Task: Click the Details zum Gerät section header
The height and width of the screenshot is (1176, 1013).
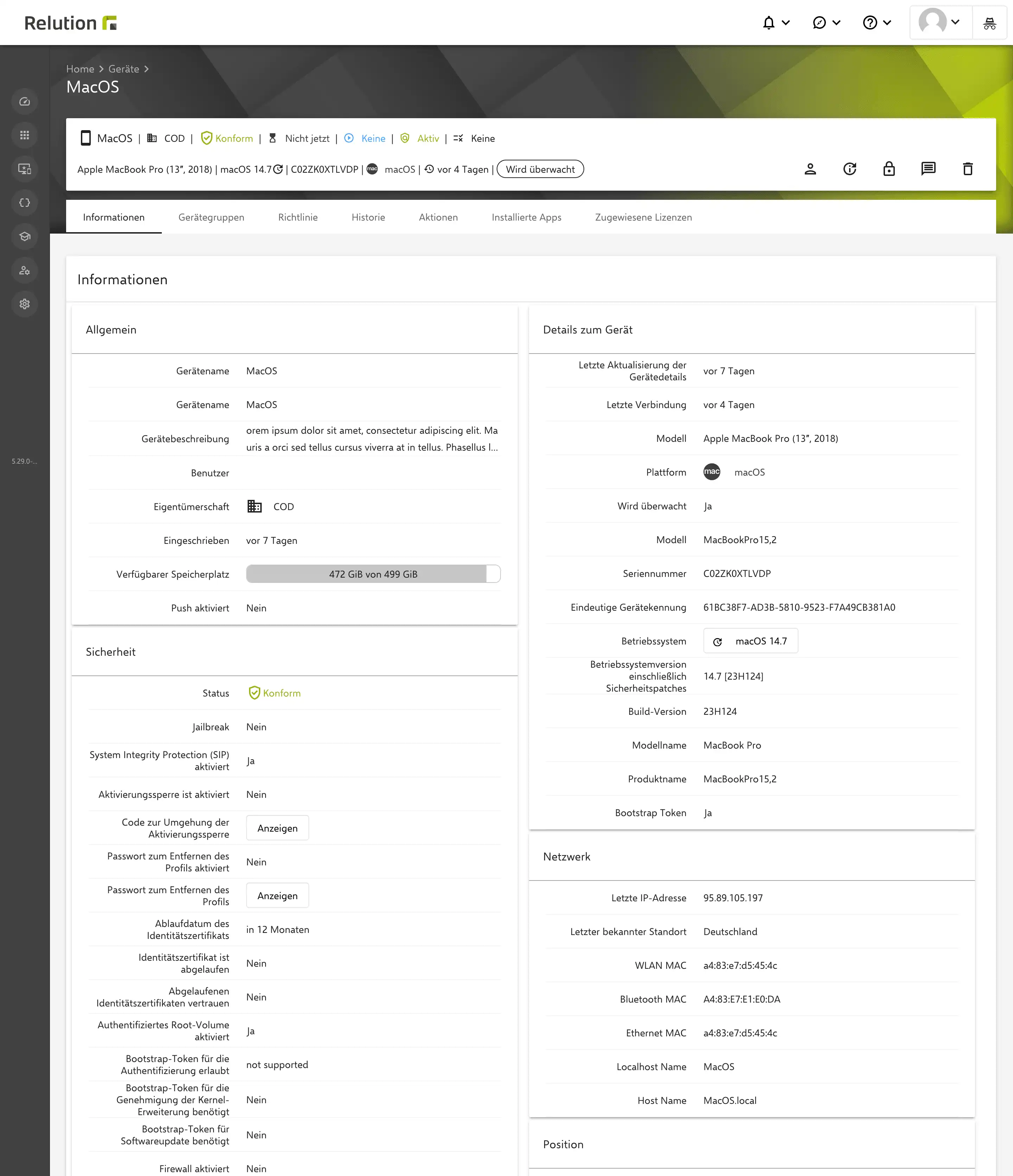Action: click(x=587, y=330)
